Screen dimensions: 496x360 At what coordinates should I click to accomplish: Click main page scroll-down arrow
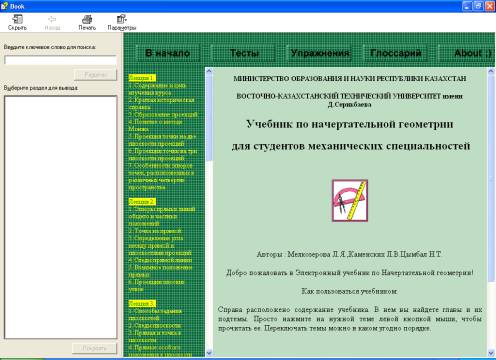(491, 353)
